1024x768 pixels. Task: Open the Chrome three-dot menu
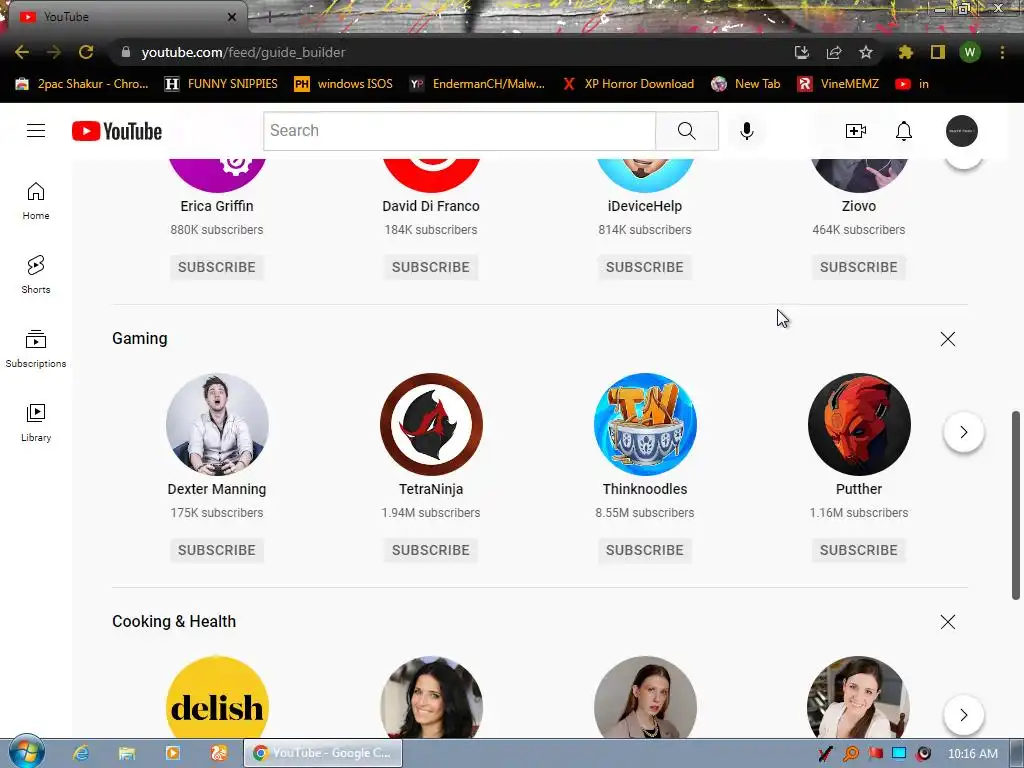[x=1002, y=52]
